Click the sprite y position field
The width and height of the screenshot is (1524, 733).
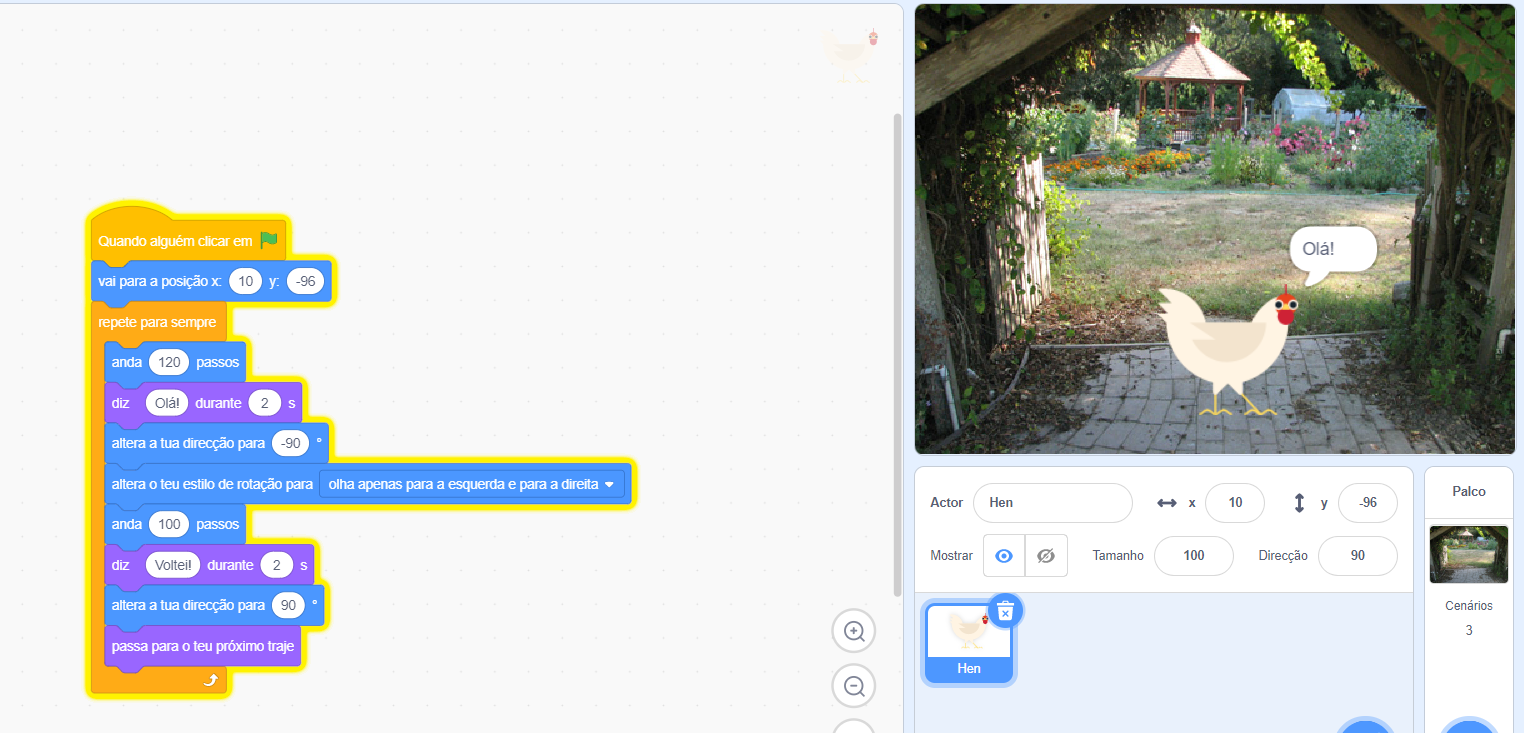(x=1367, y=503)
